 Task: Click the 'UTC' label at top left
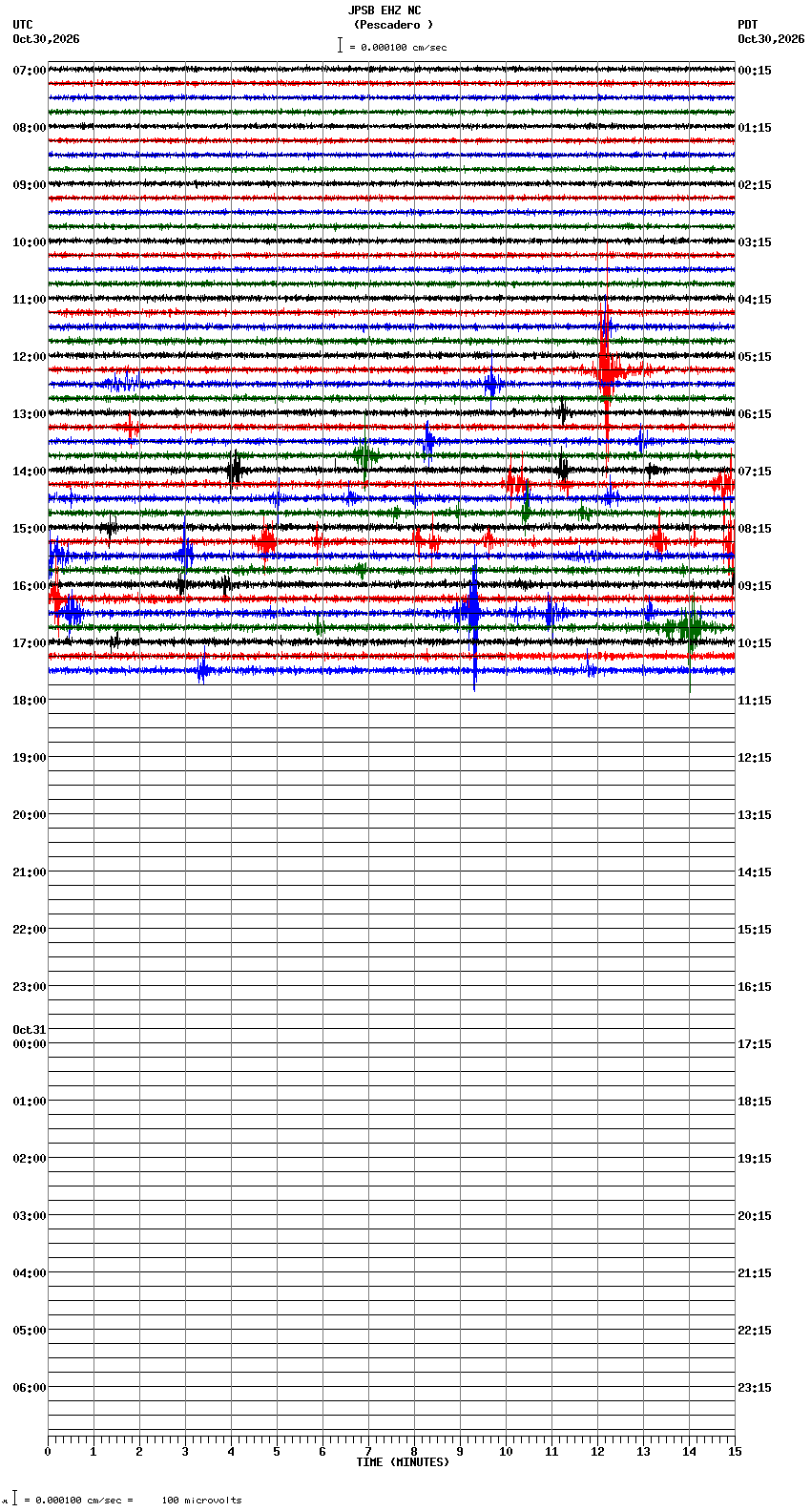(23, 25)
